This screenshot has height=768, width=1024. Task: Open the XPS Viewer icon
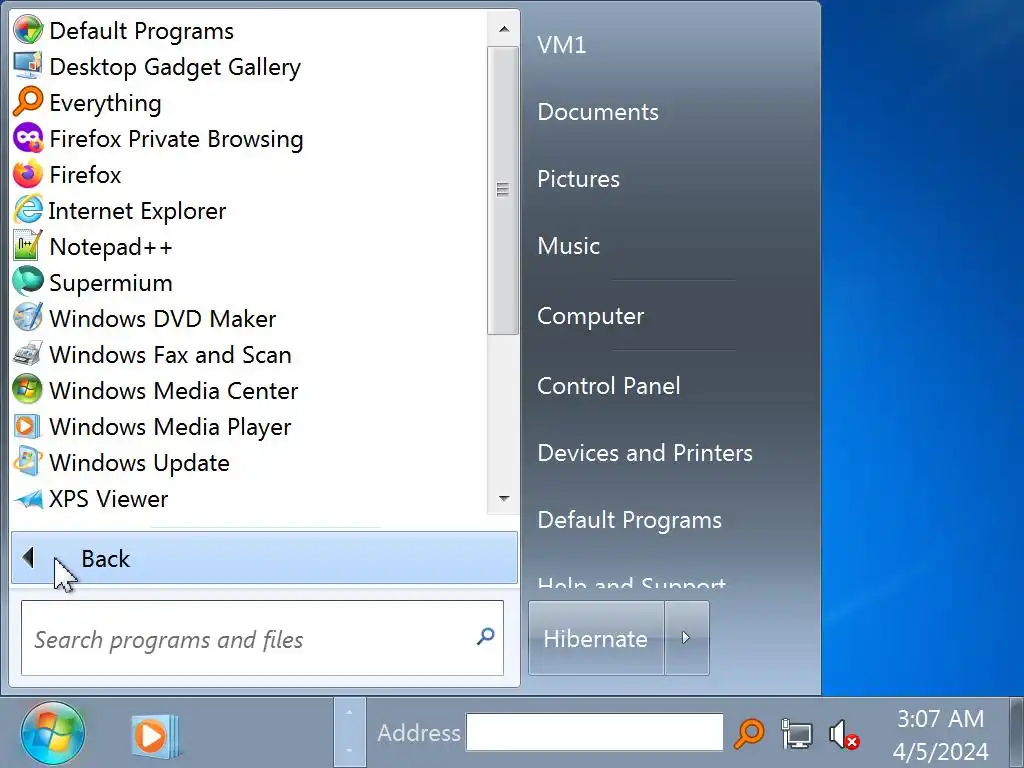coord(28,499)
